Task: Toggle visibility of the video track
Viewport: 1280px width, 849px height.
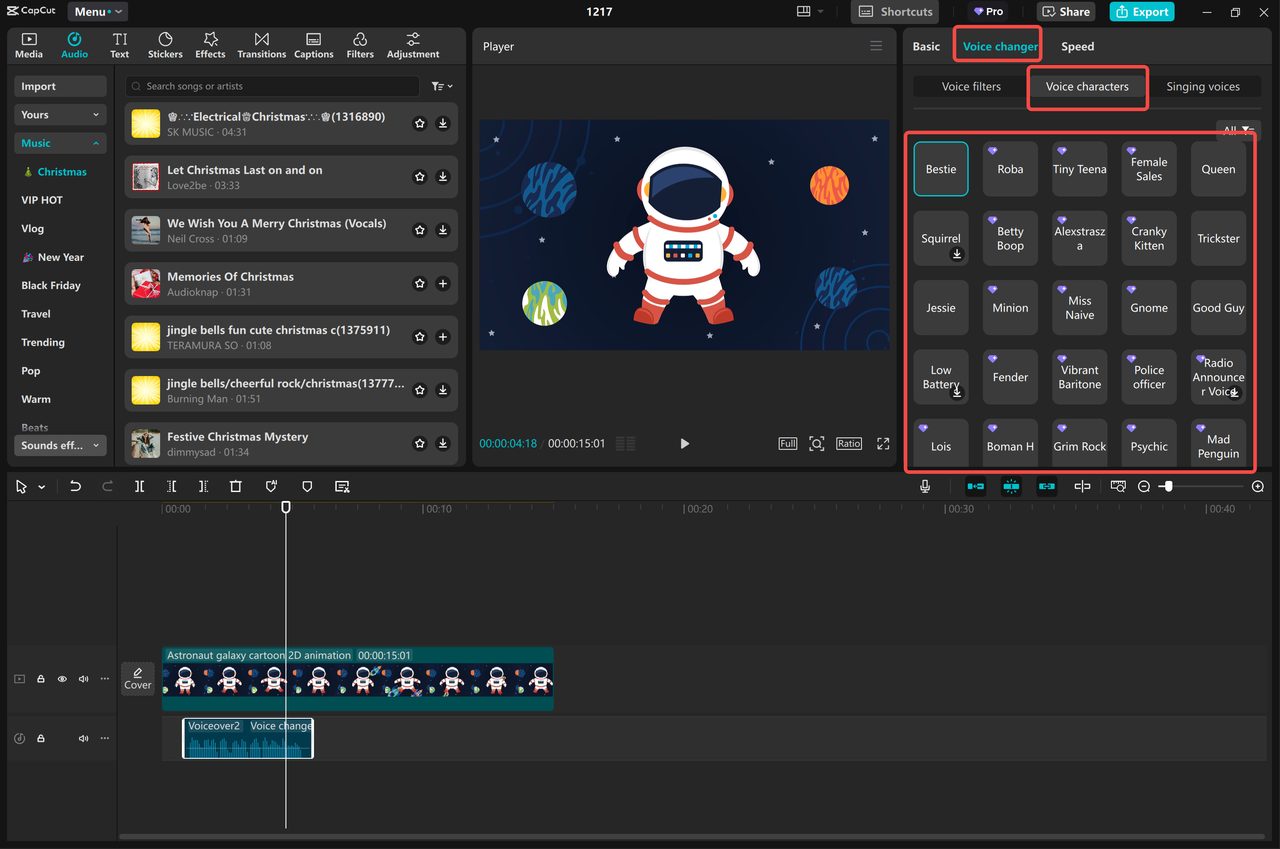Action: (61, 678)
